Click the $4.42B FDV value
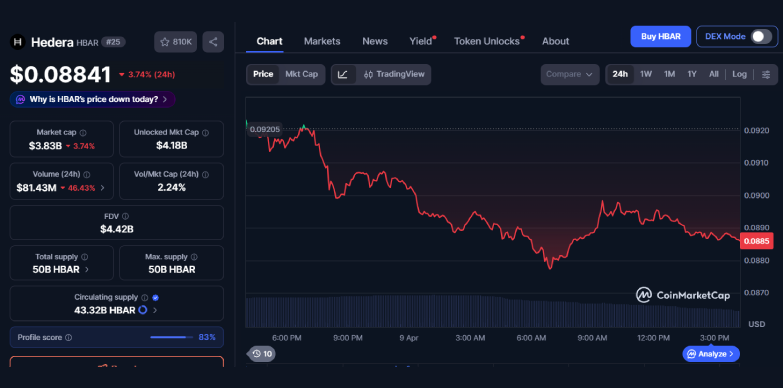This screenshot has height=388, width=783. [x=117, y=230]
